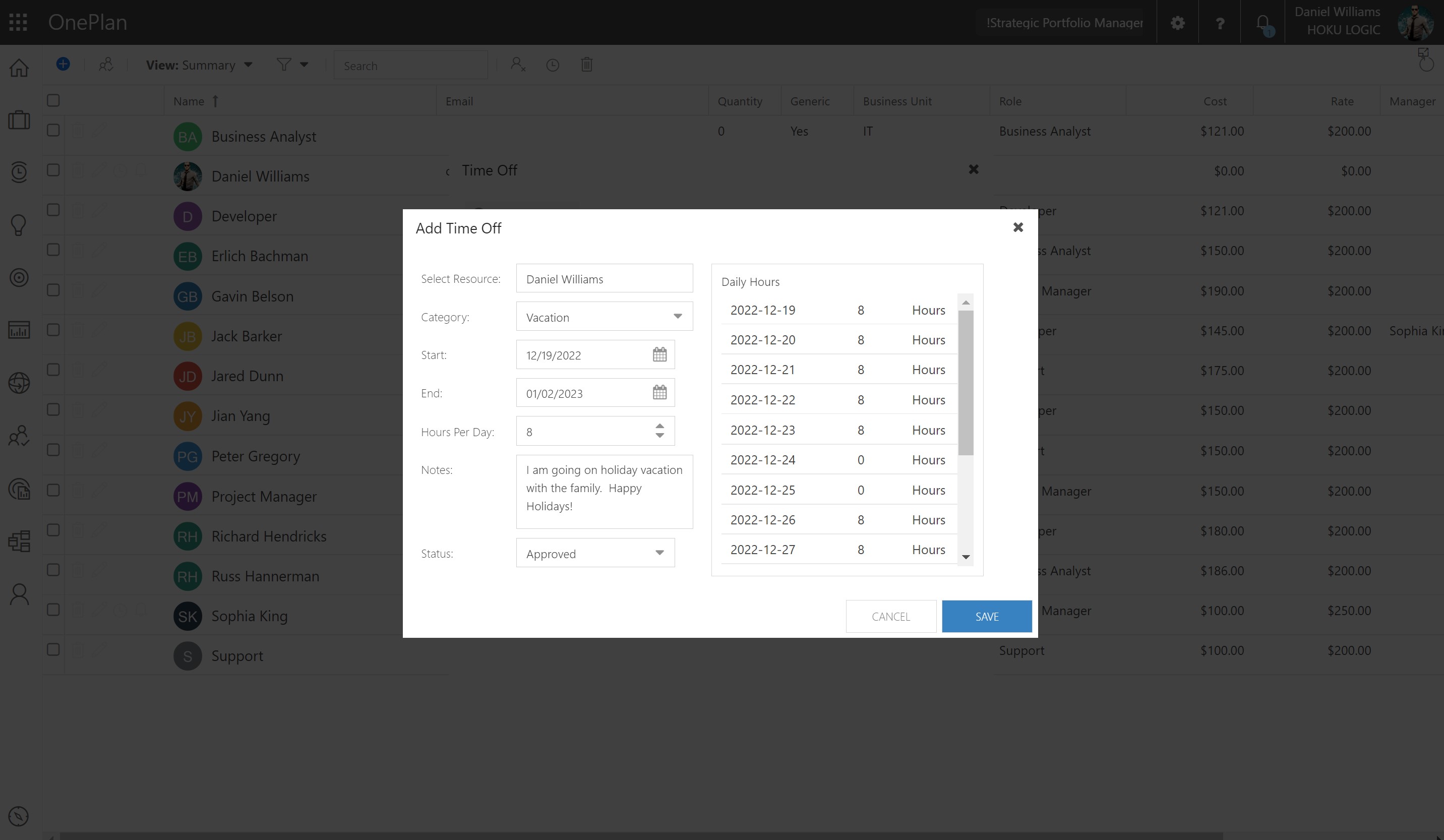The height and width of the screenshot is (840, 1444).
Task: Close the Add Time Off dialog
Action: (x=1018, y=227)
